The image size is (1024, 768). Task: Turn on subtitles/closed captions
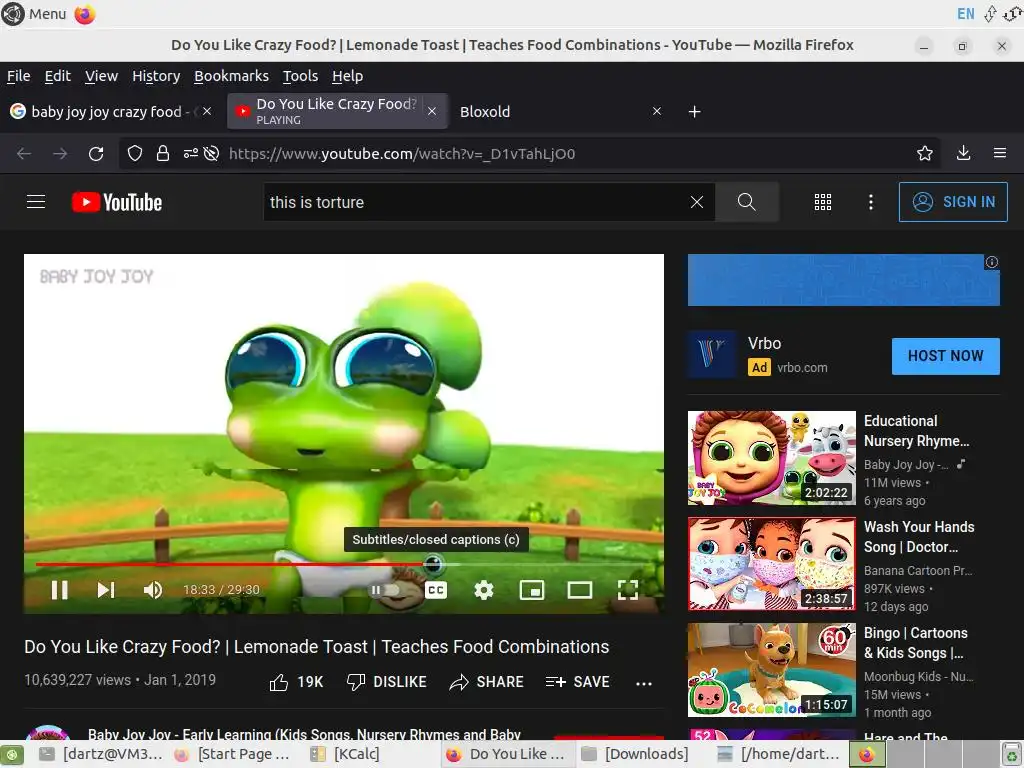436,590
